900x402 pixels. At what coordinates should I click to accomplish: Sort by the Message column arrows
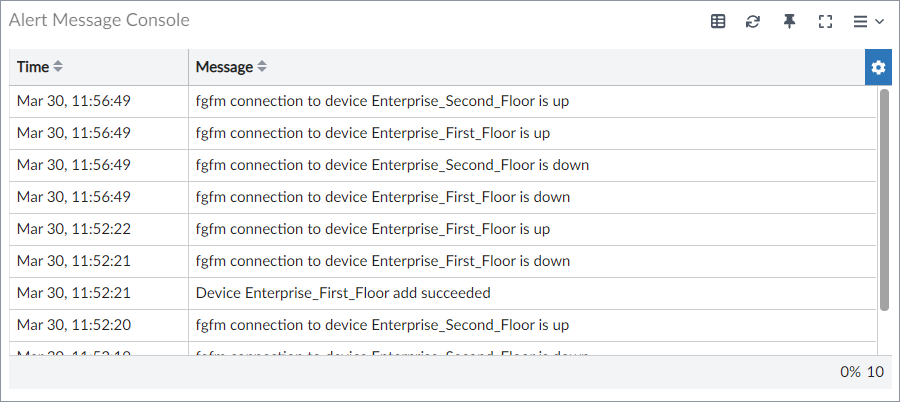point(262,67)
